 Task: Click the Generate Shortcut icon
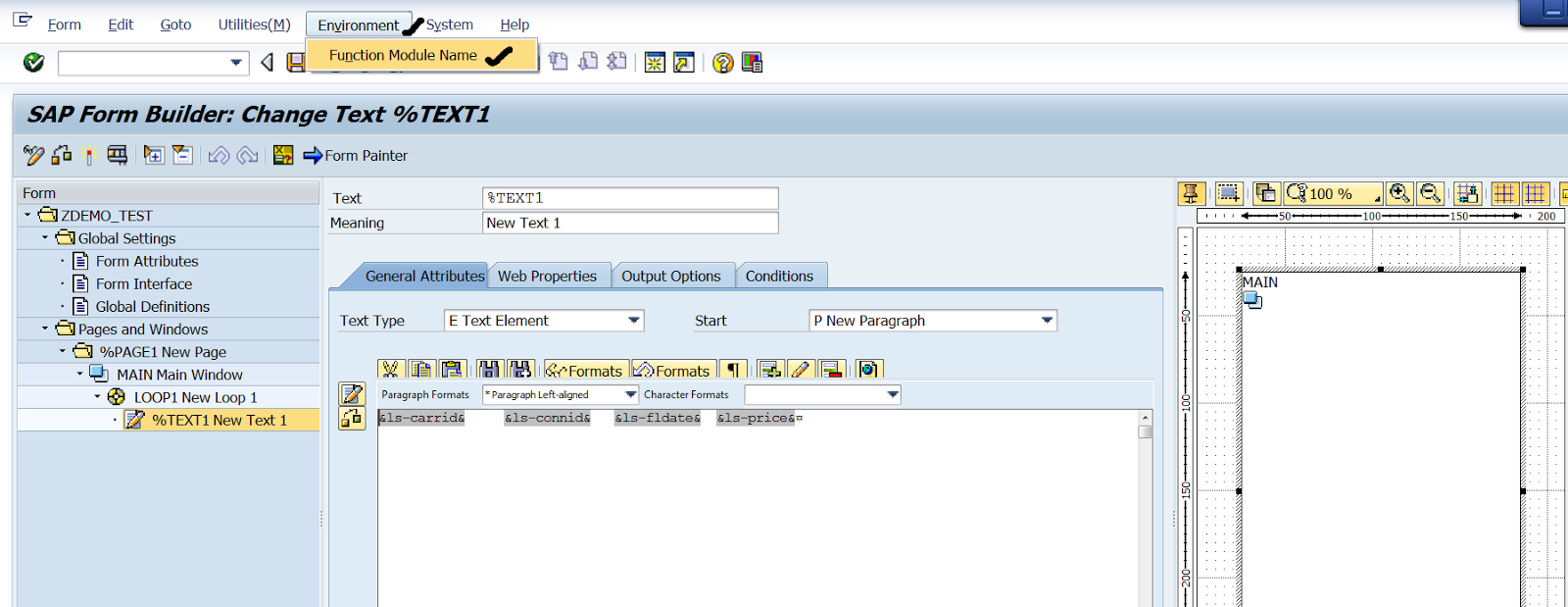point(684,63)
